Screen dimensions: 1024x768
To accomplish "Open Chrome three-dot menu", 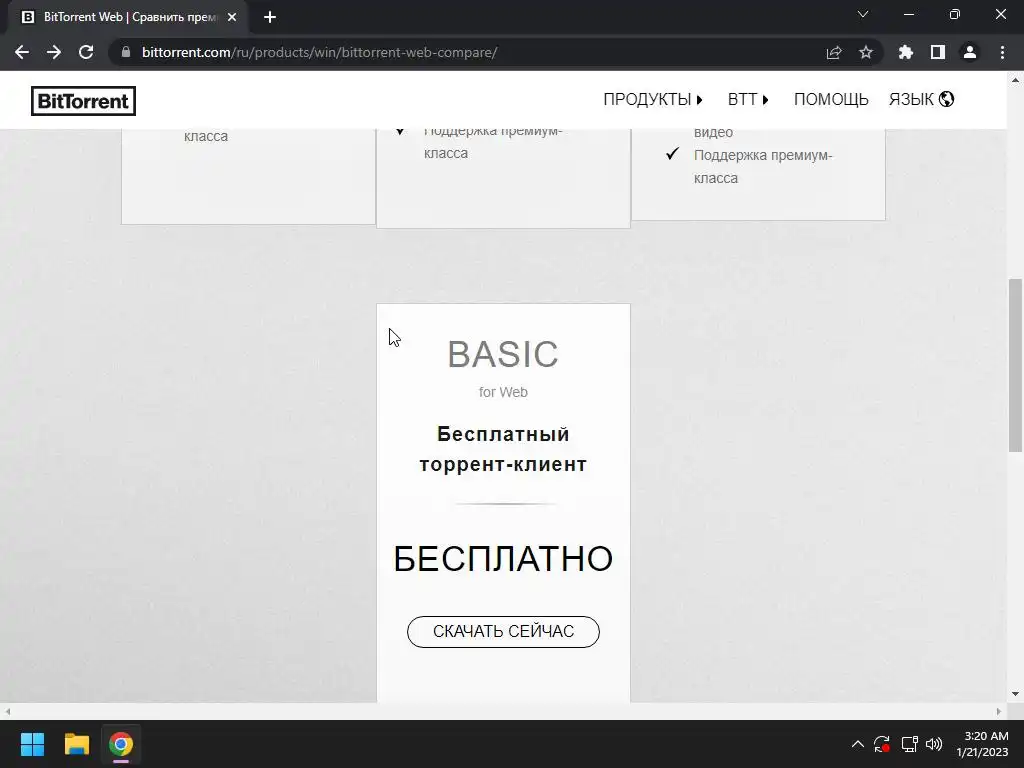I will coord(1002,52).
